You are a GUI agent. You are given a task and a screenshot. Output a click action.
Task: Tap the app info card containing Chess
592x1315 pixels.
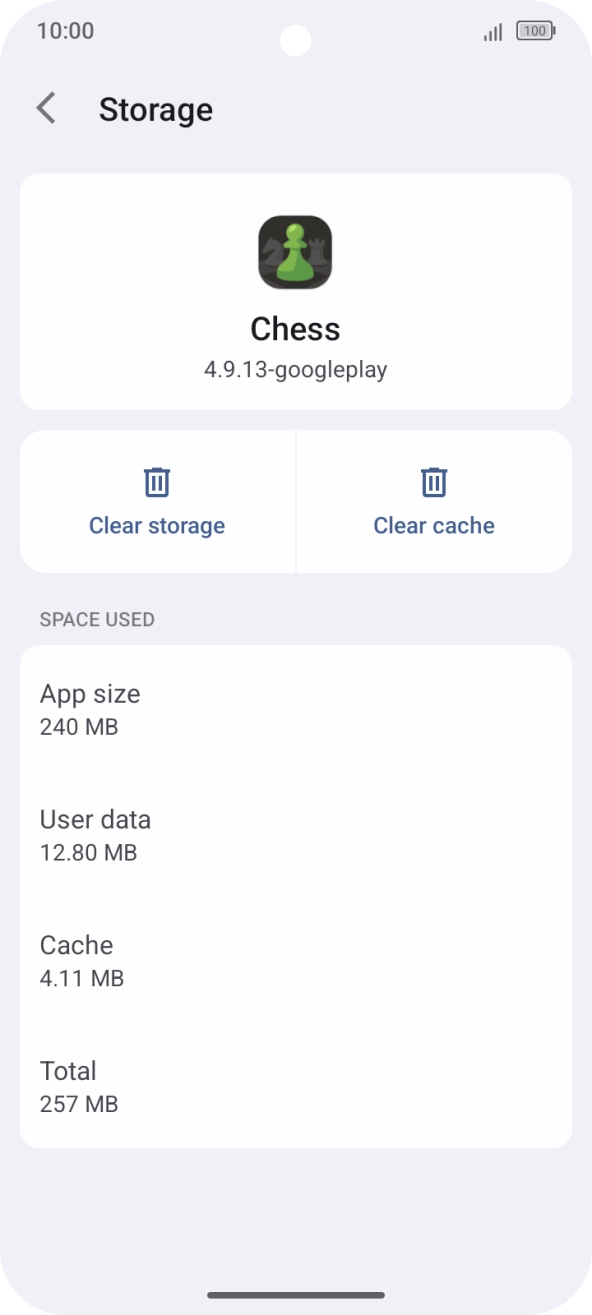pos(295,292)
